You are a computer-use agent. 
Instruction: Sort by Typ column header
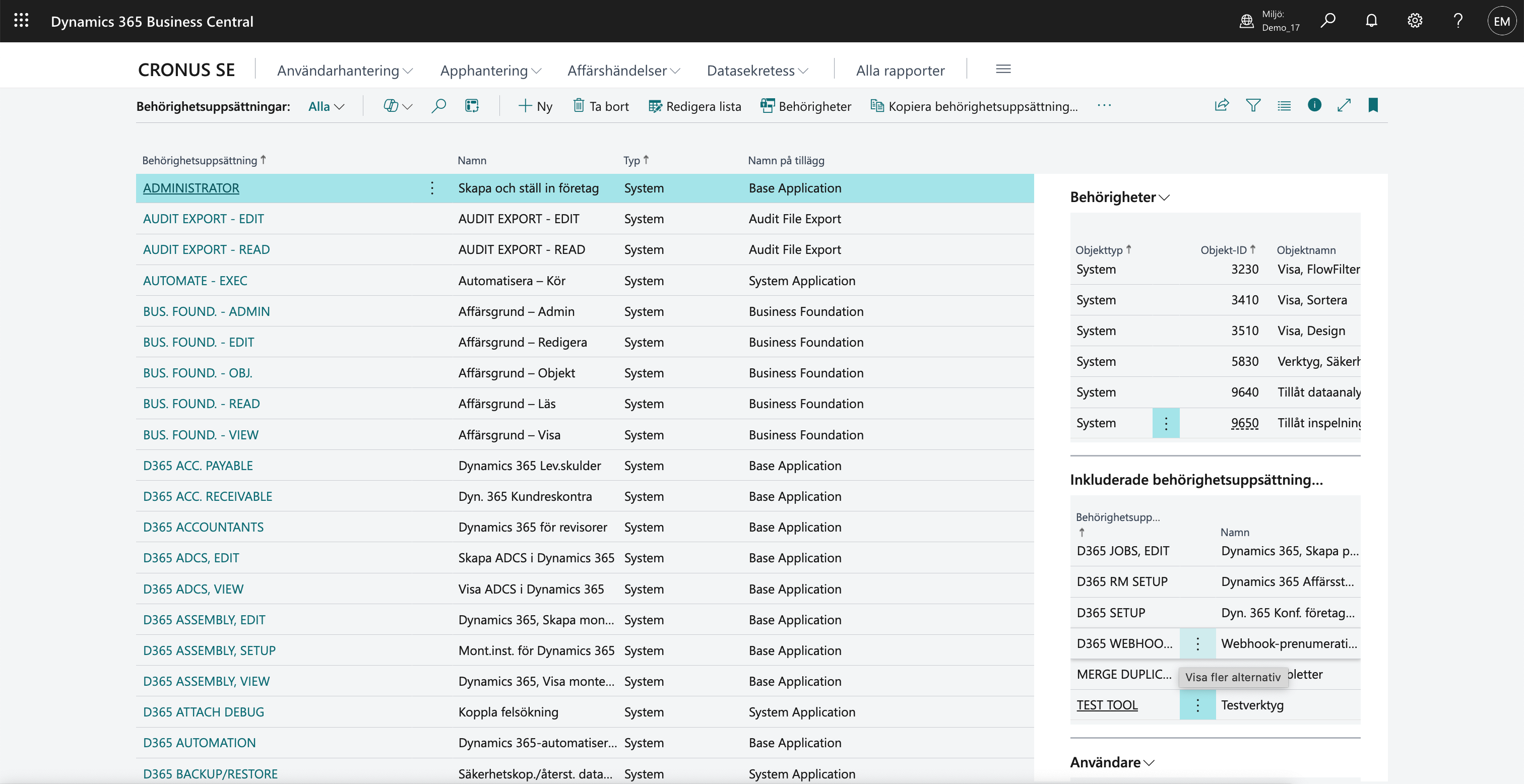pyautogui.click(x=636, y=160)
